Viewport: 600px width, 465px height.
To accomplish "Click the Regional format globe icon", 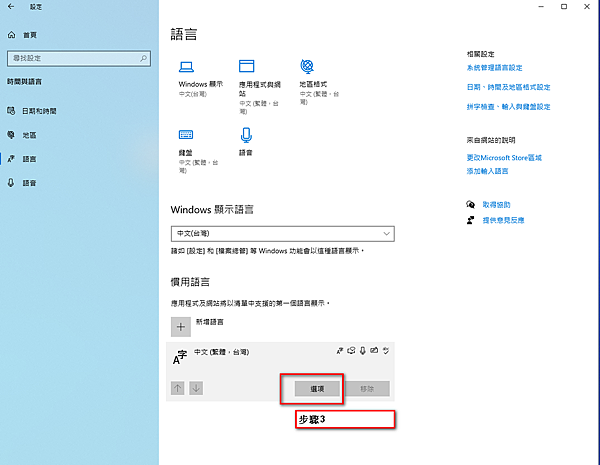I will (307, 67).
